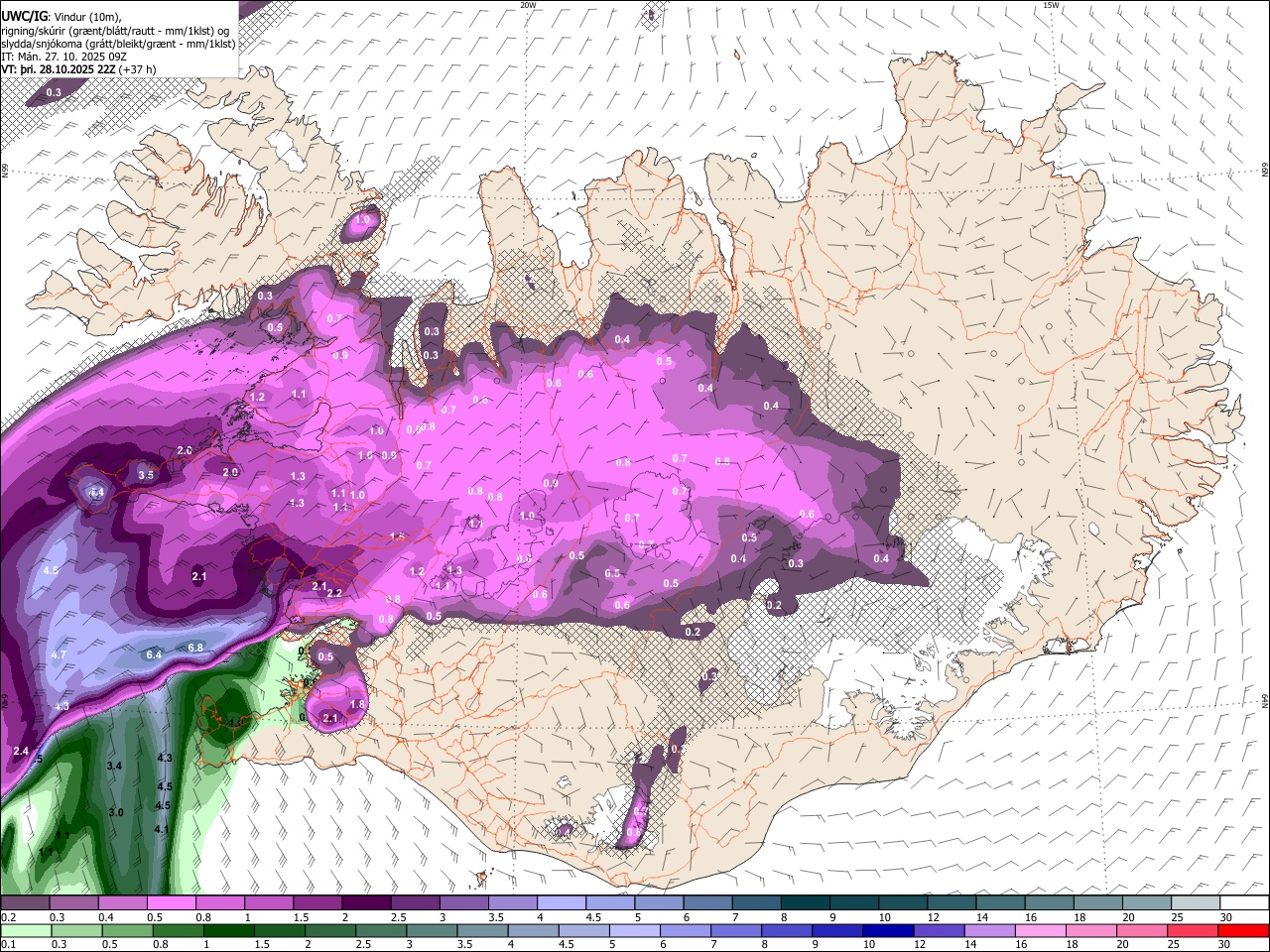The height and width of the screenshot is (952, 1270).
Task: Click the '20W' longitude label
Action: [528, 5]
